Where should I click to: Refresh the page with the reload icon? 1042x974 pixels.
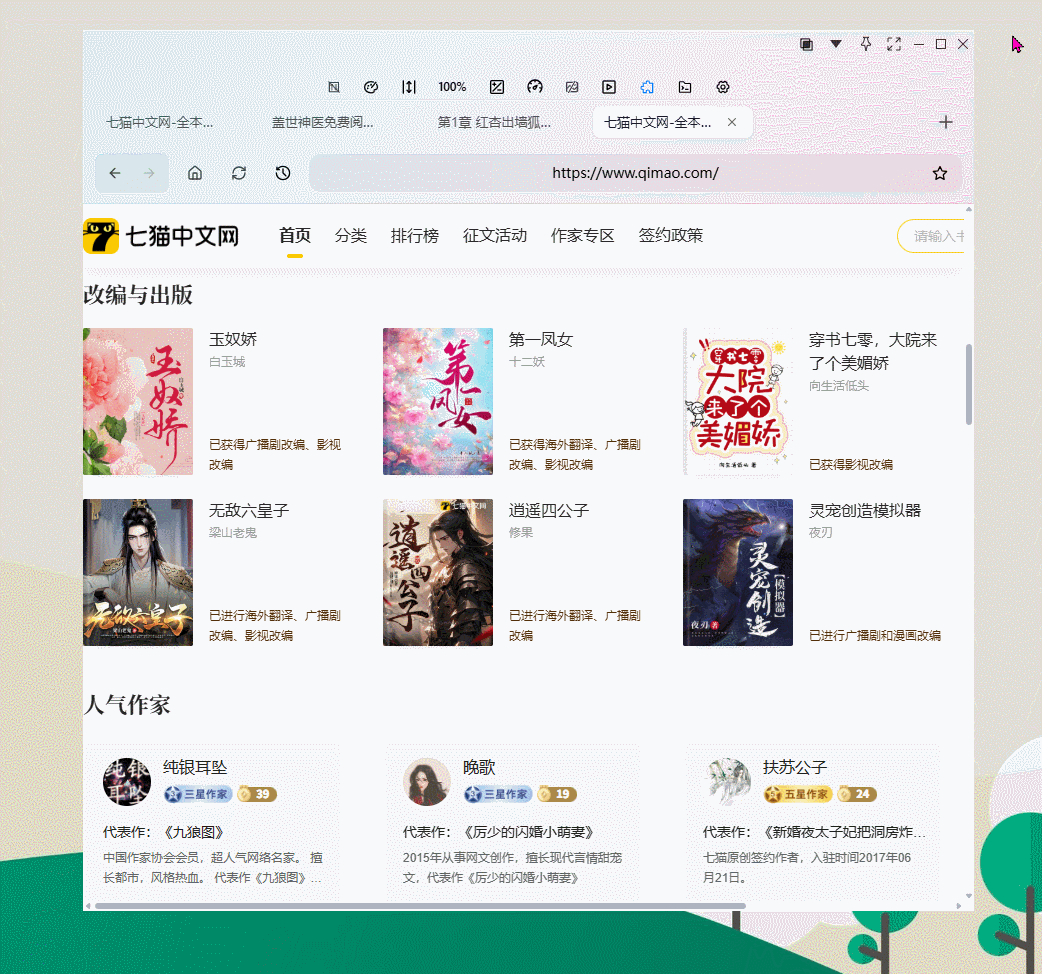pos(238,172)
